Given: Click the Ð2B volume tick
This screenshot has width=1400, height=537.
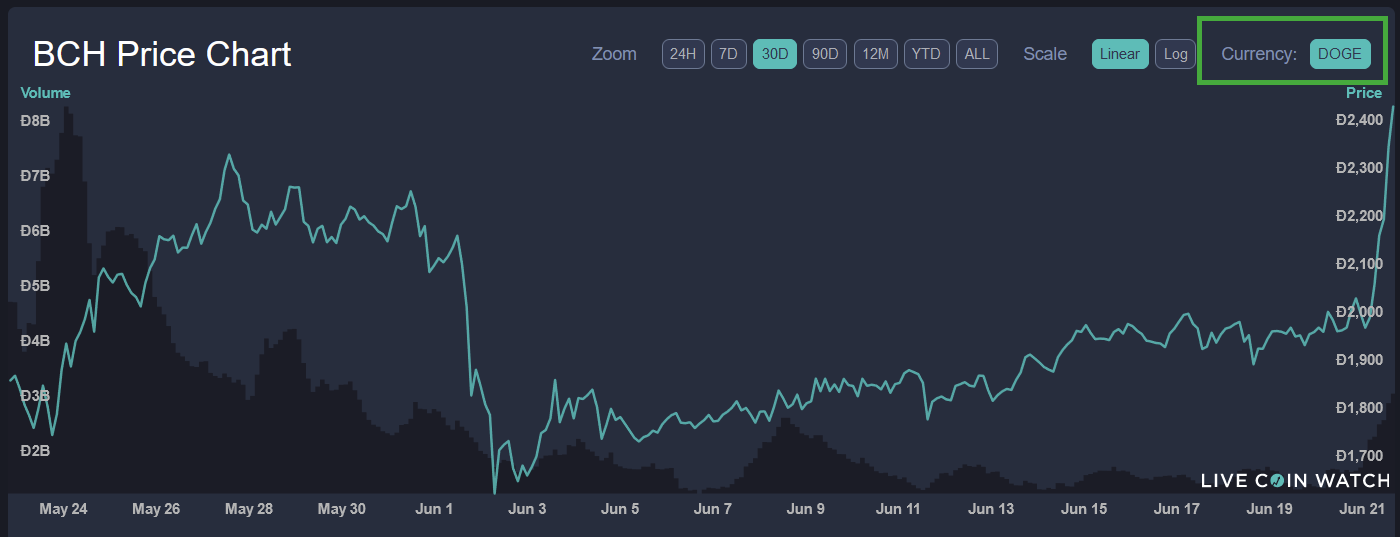Looking at the screenshot, I should (35, 450).
